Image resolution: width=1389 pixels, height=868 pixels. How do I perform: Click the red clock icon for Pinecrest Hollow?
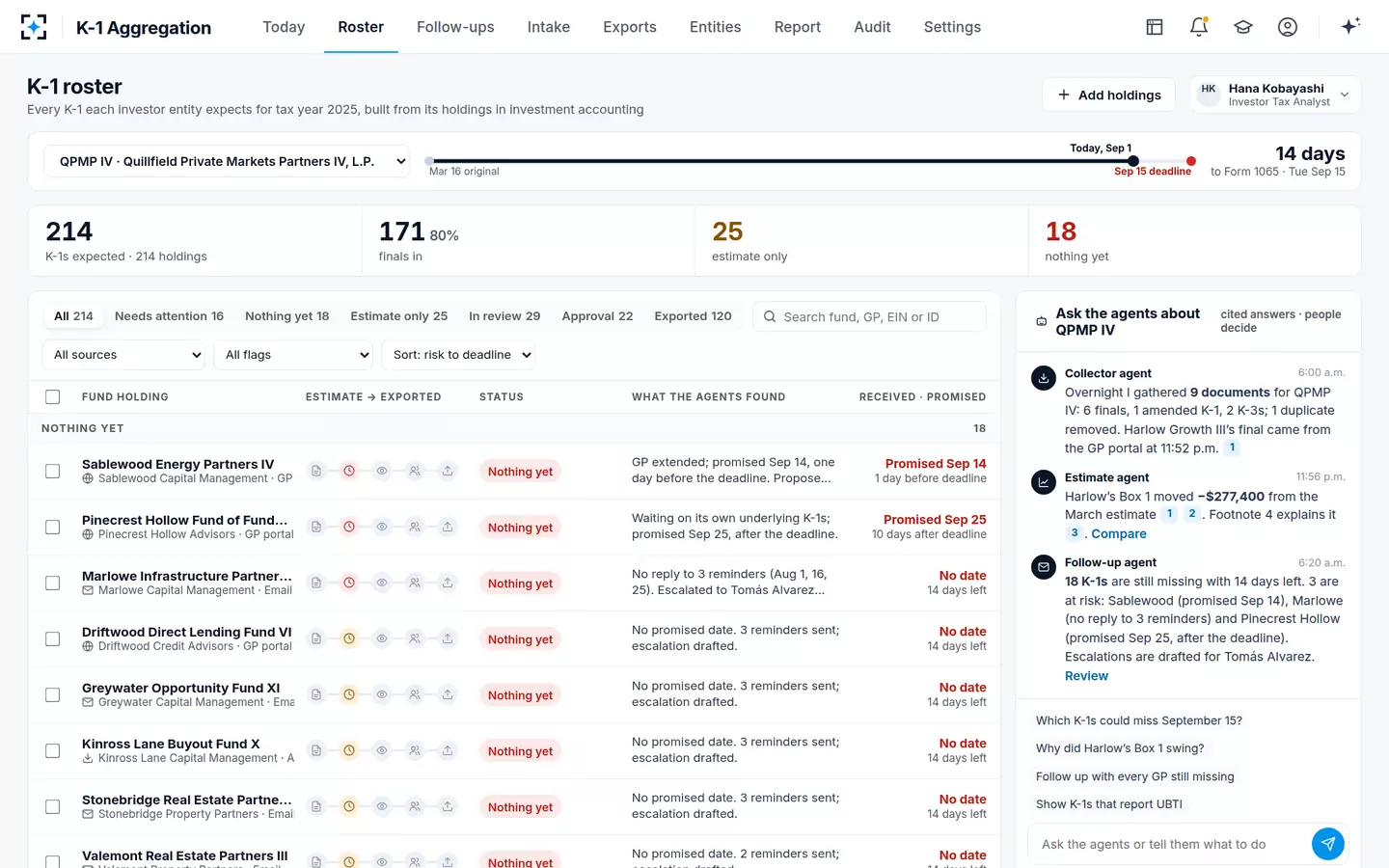pyautogui.click(x=349, y=528)
